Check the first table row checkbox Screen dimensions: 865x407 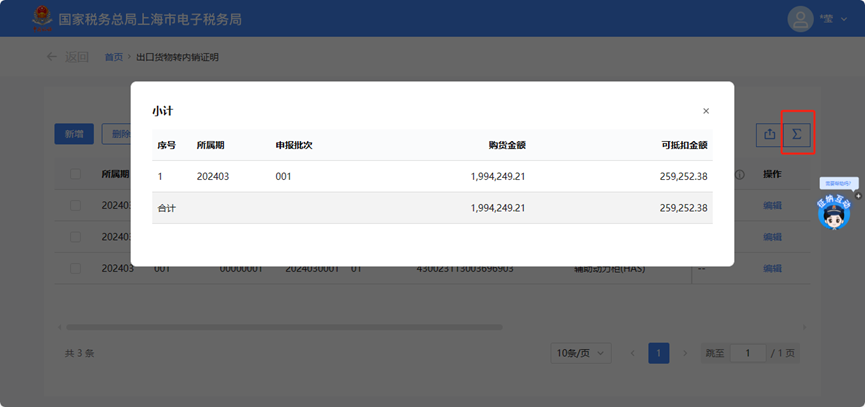pyautogui.click(x=76, y=205)
